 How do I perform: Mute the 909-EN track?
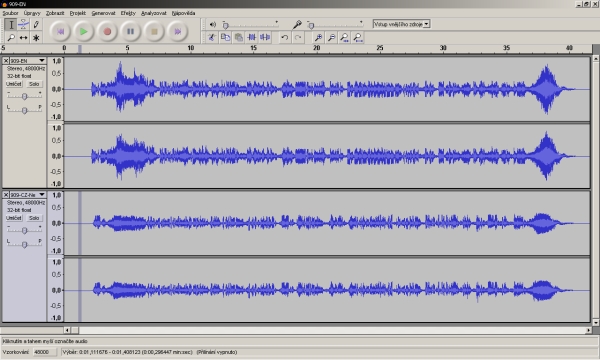point(14,84)
